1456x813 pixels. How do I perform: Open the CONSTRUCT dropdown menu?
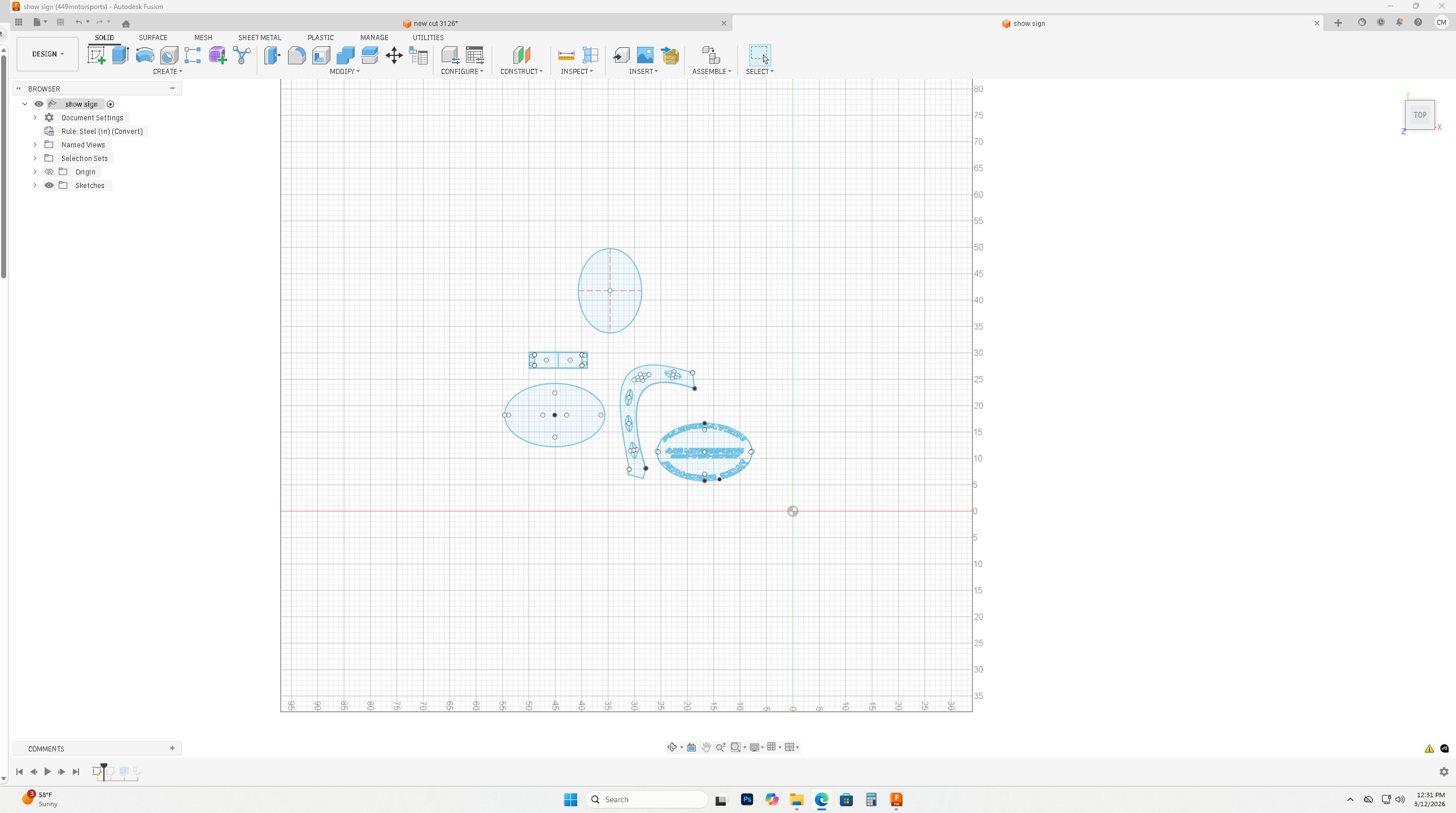coord(521,71)
